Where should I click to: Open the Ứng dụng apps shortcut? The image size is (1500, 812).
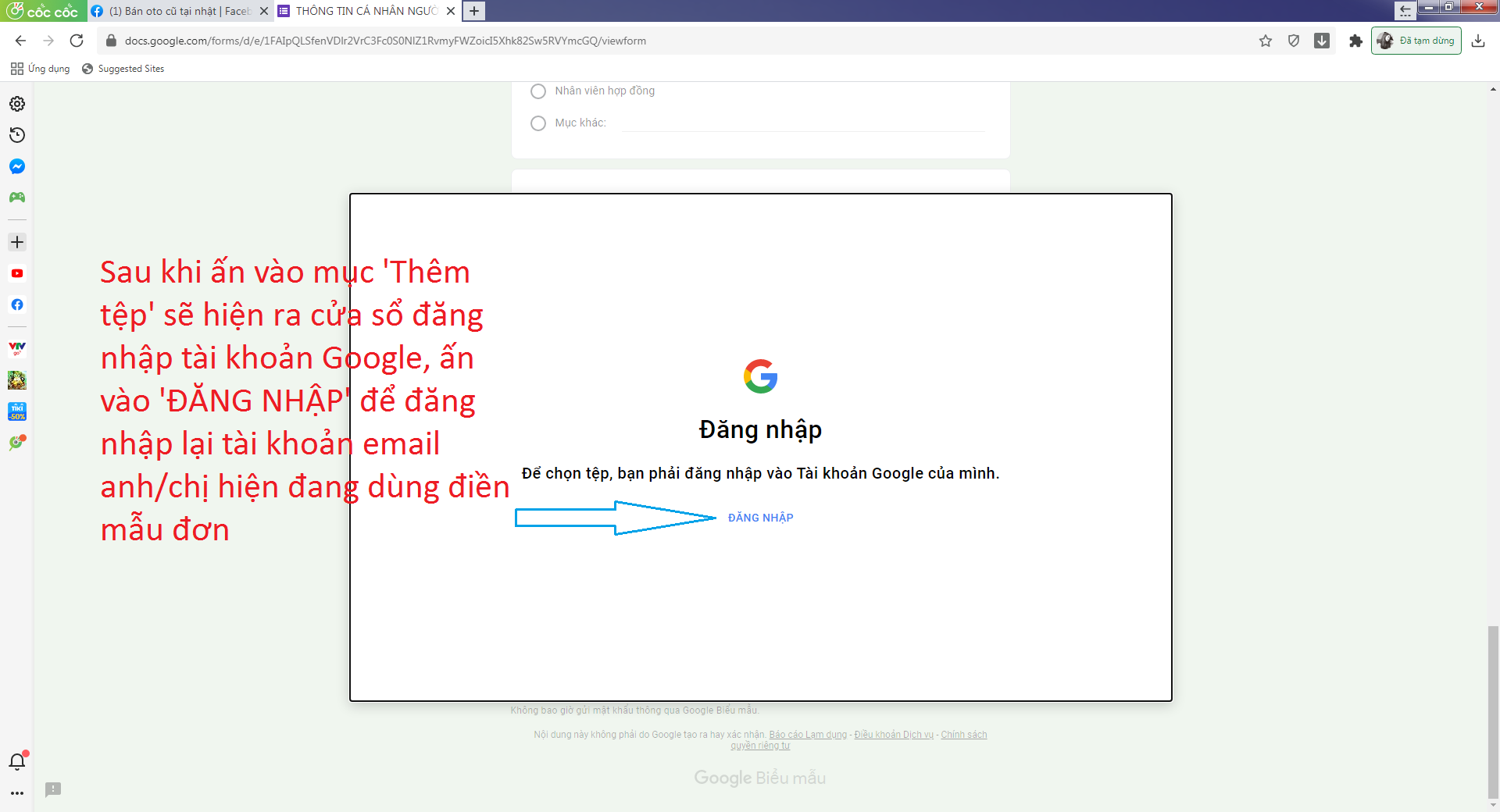[40, 69]
